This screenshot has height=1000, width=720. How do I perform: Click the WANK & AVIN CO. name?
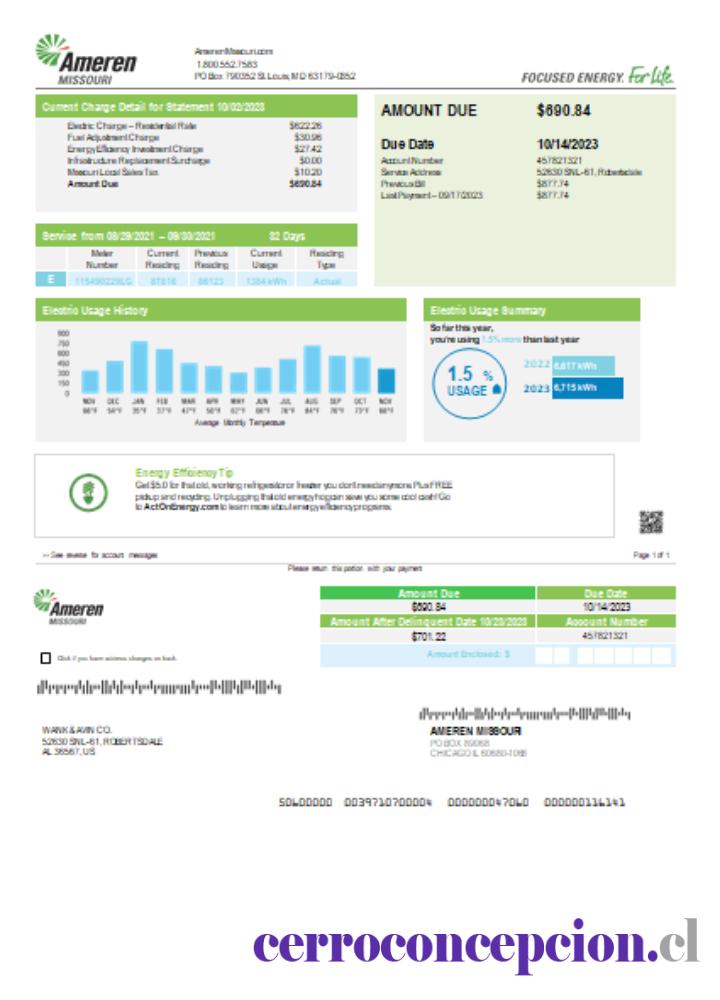[x=77, y=730]
